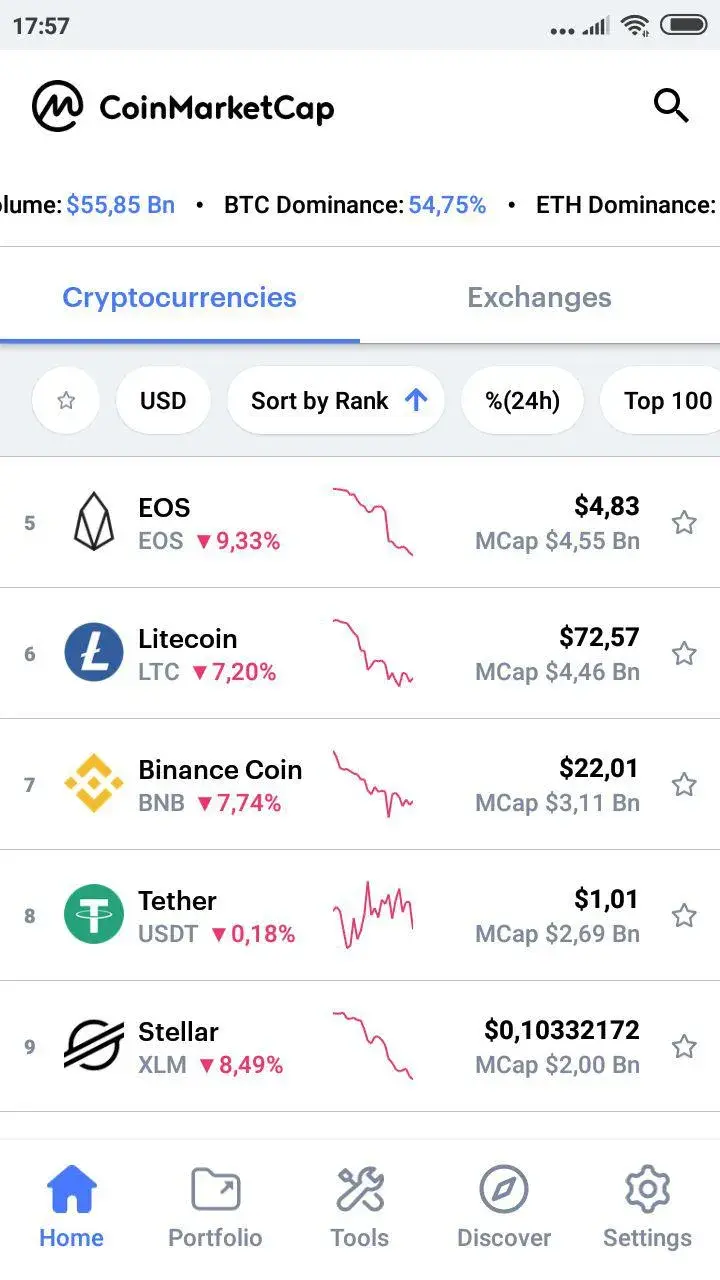Screen dimensions: 720x1280
Task: Toggle the watchlist star filter chip
Action: tap(66, 401)
